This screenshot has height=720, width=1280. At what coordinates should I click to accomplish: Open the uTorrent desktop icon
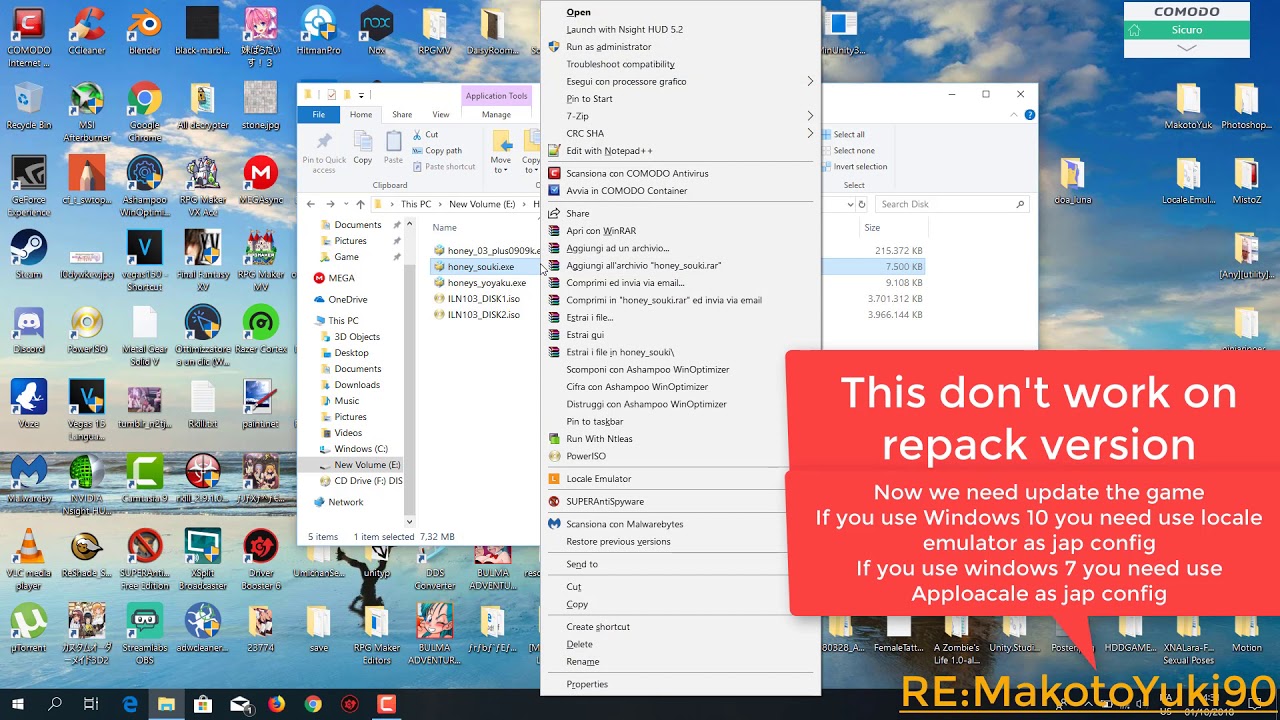click(x=28, y=628)
